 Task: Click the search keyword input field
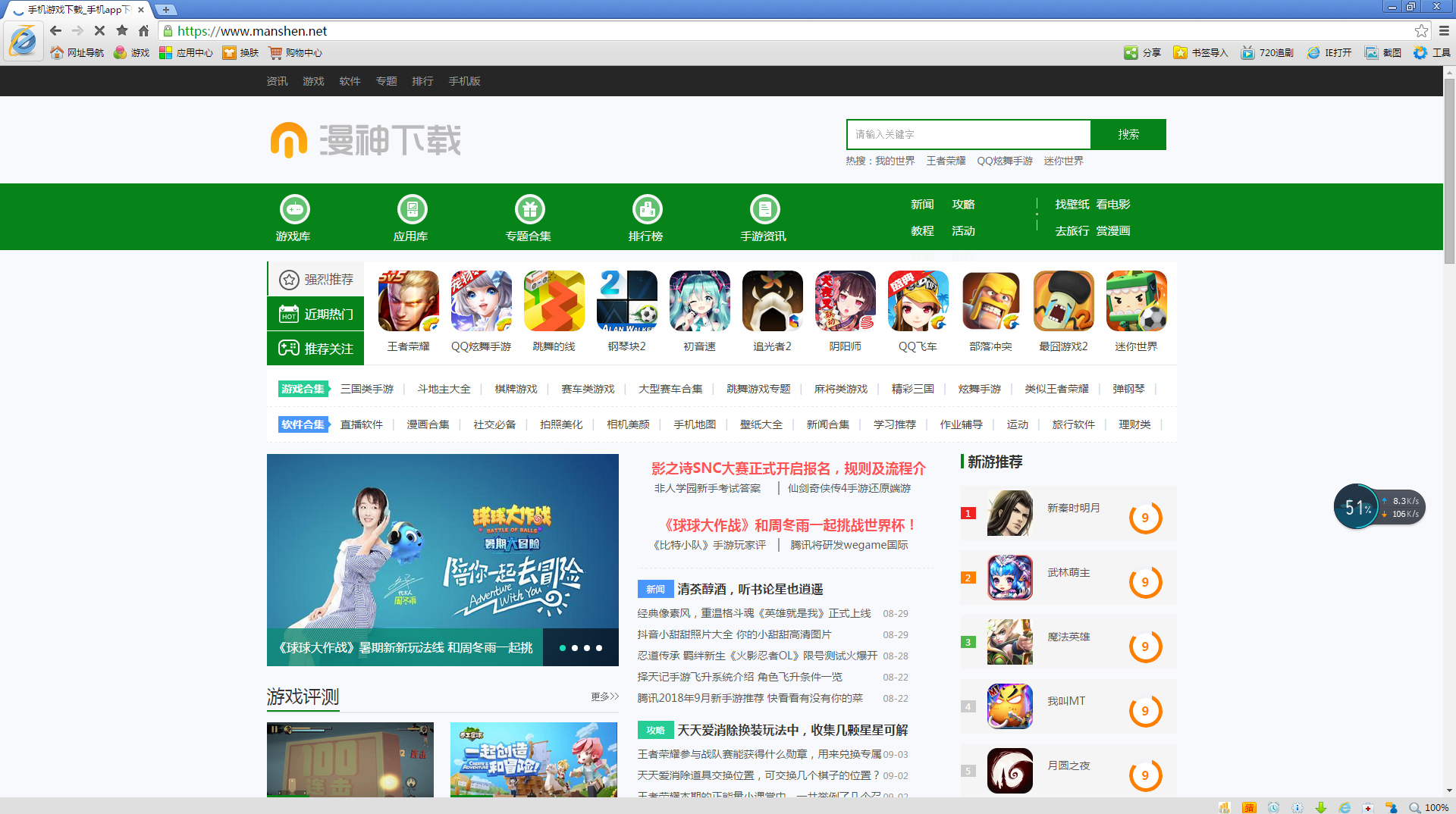pos(969,134)
